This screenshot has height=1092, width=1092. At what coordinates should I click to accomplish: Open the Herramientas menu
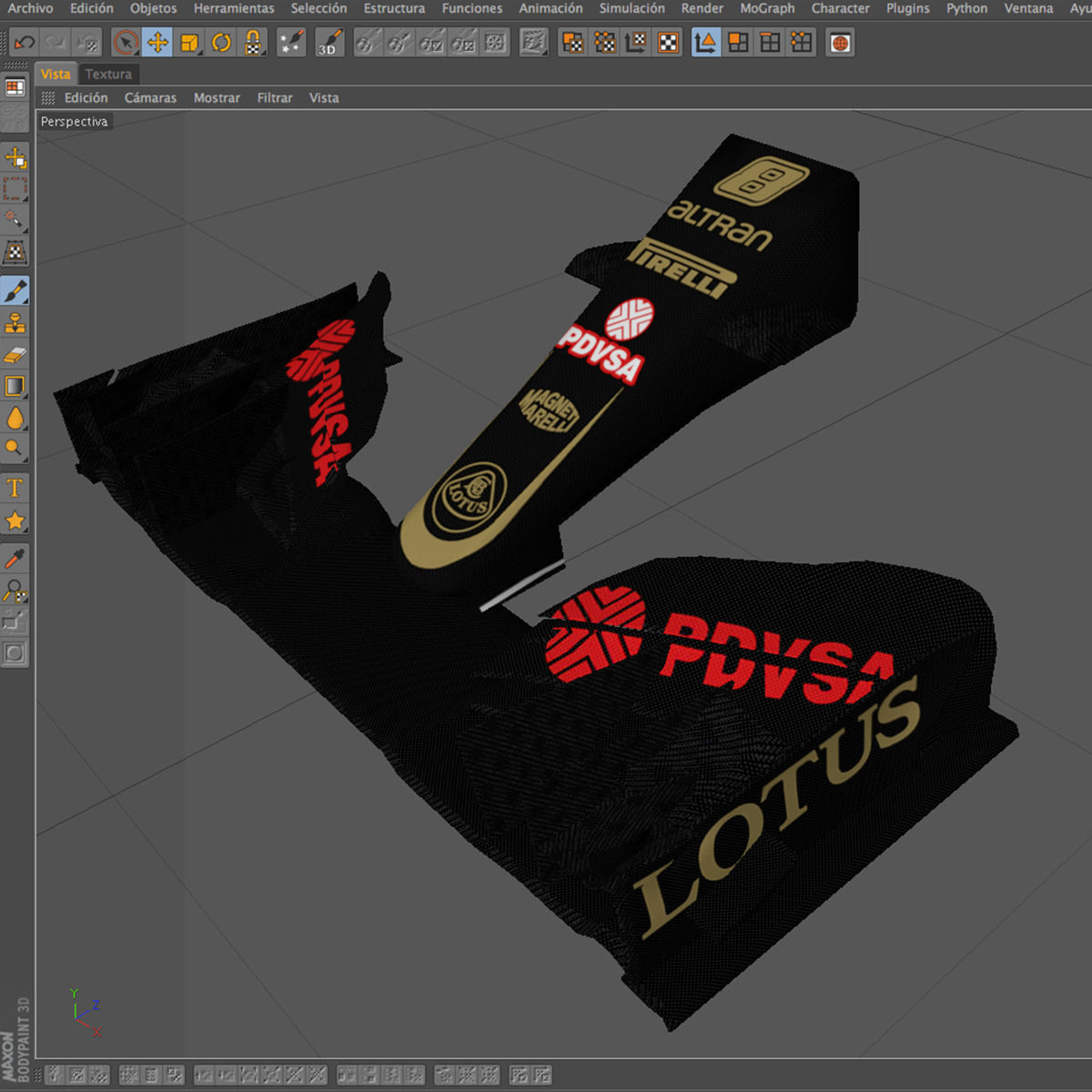(x=234, y=8)
